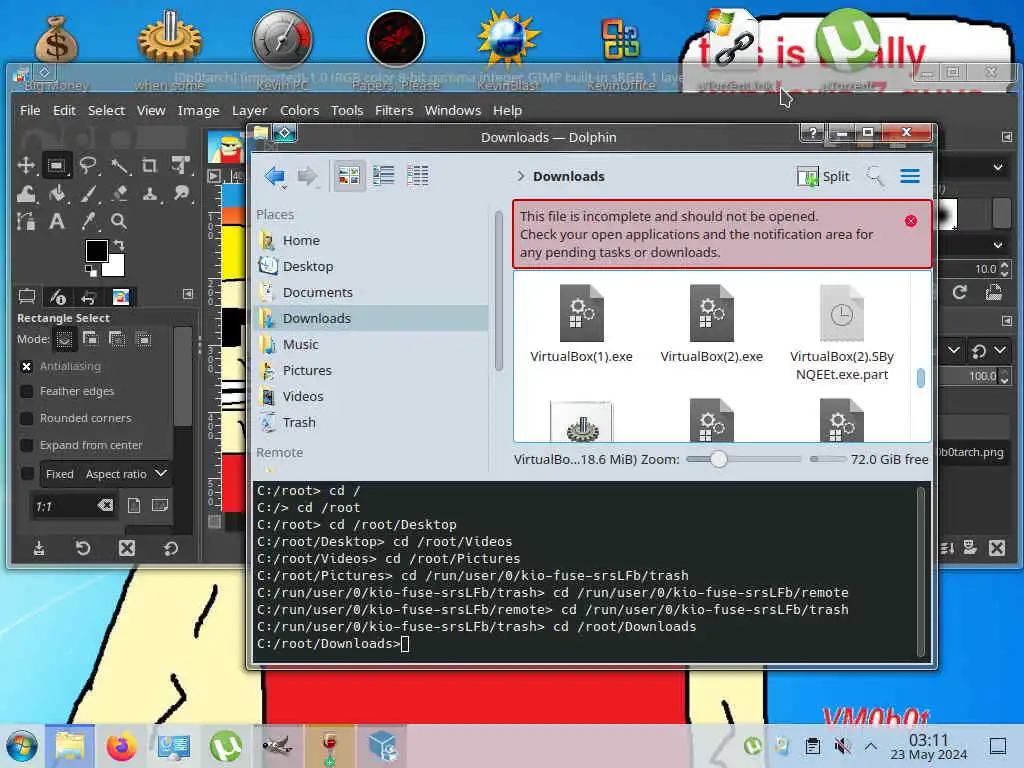1024x768 pixels.
Task: Swap foreground and background colors
Action: tap(119, 245)
